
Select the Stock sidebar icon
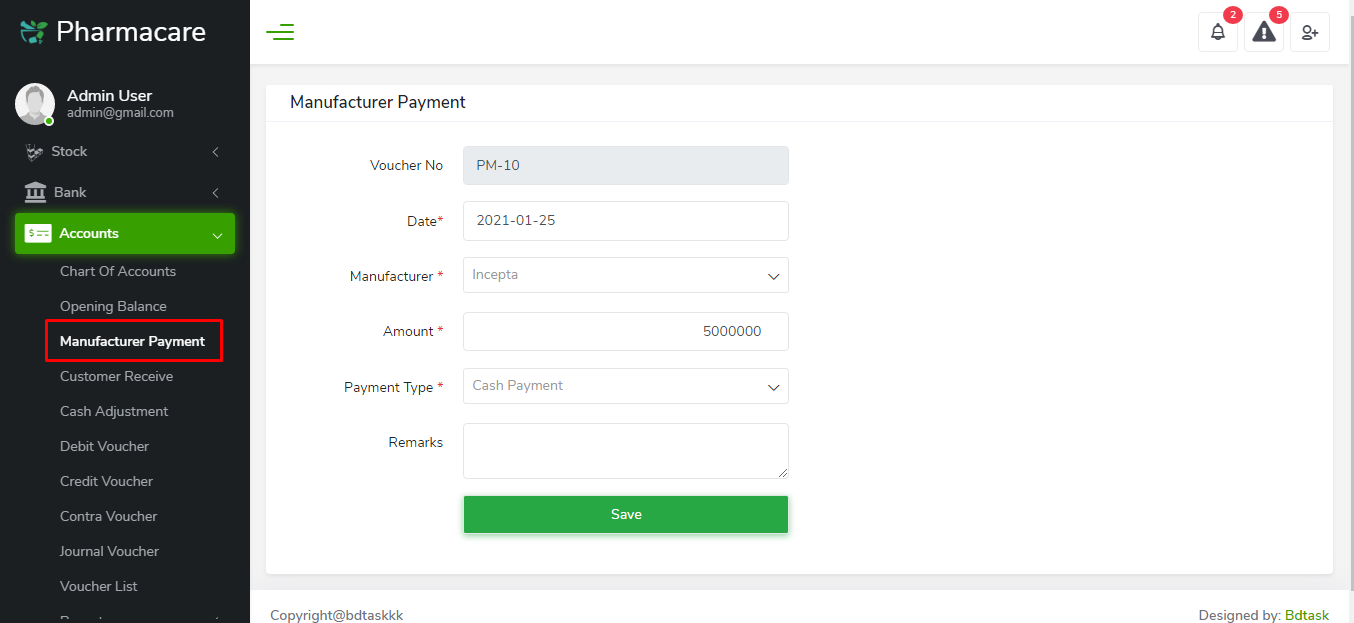coord(34,151)
